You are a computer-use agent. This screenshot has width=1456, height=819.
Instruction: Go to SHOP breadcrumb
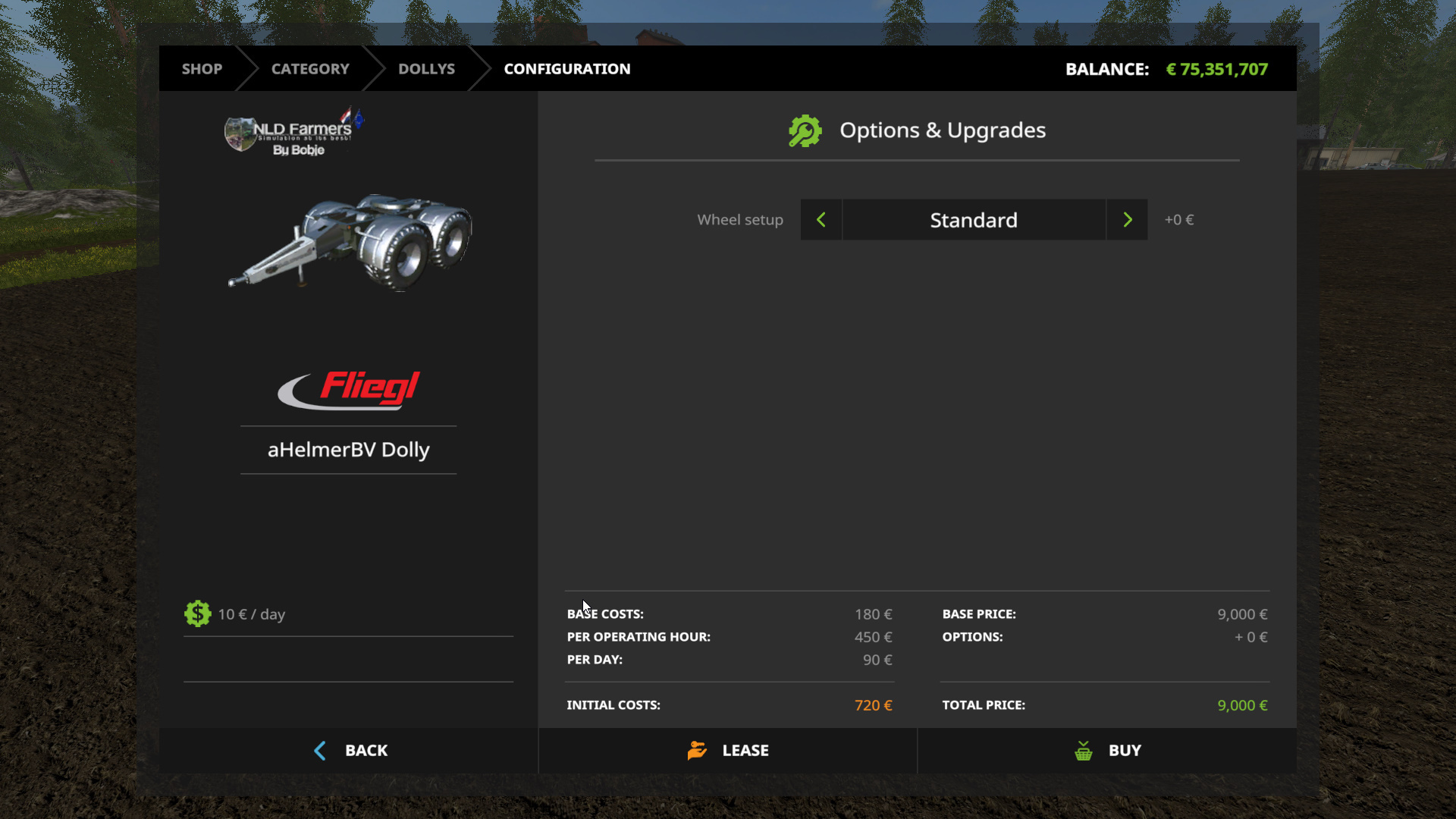202,69
